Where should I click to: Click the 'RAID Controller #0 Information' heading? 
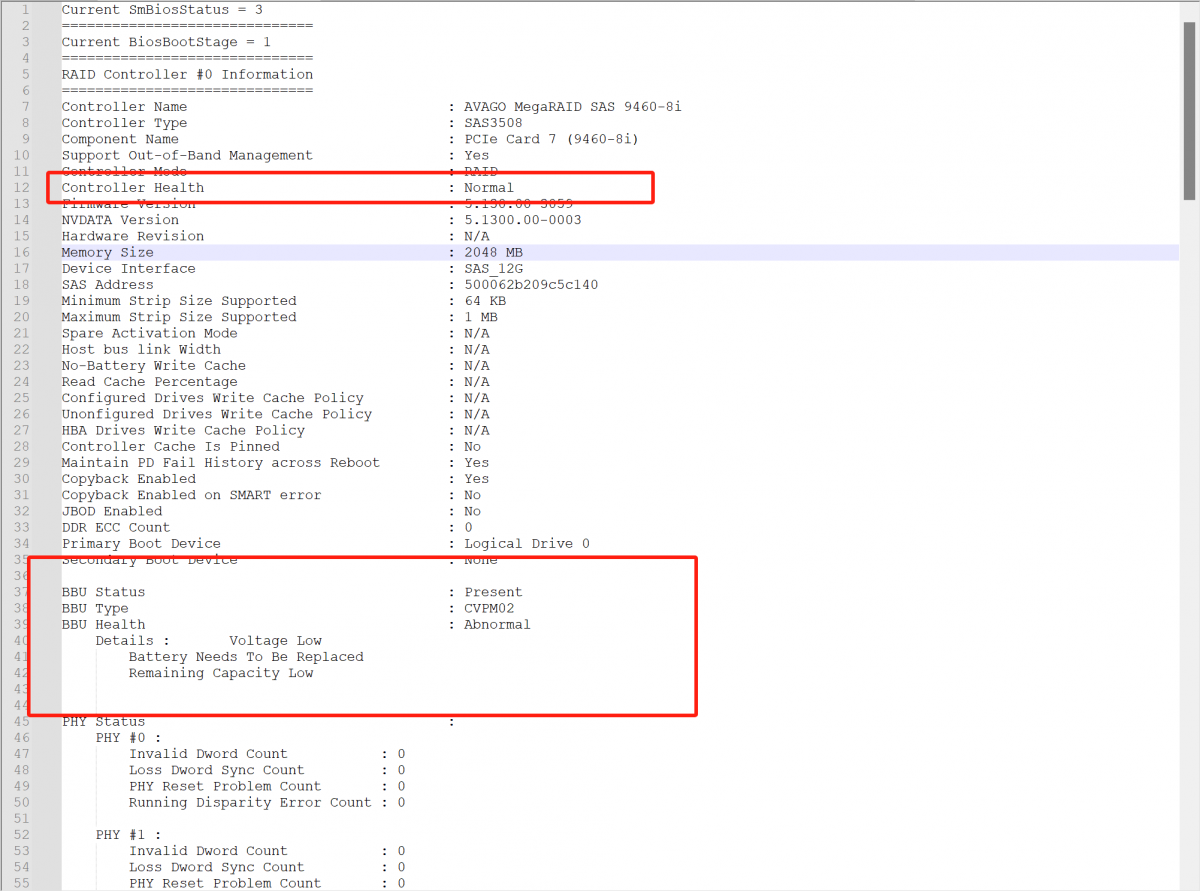[187, 75]
